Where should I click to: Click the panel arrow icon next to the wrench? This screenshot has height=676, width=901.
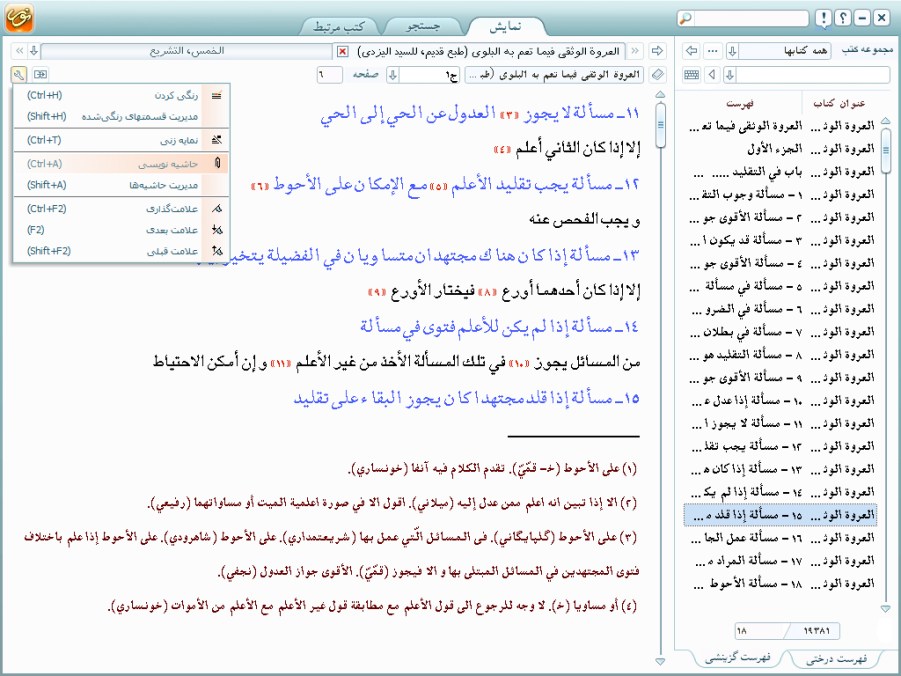point(40,75)
